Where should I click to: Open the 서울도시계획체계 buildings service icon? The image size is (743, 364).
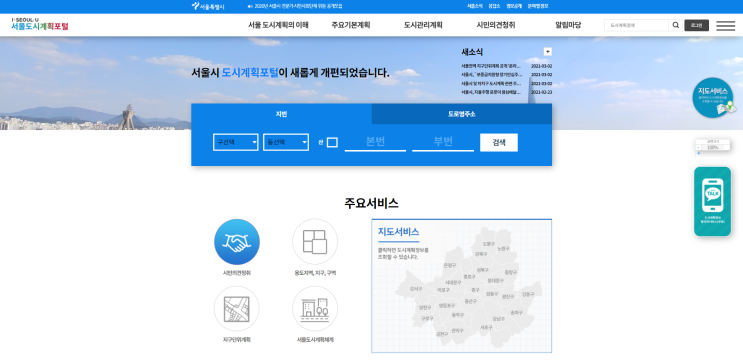[x=315, y=309]
